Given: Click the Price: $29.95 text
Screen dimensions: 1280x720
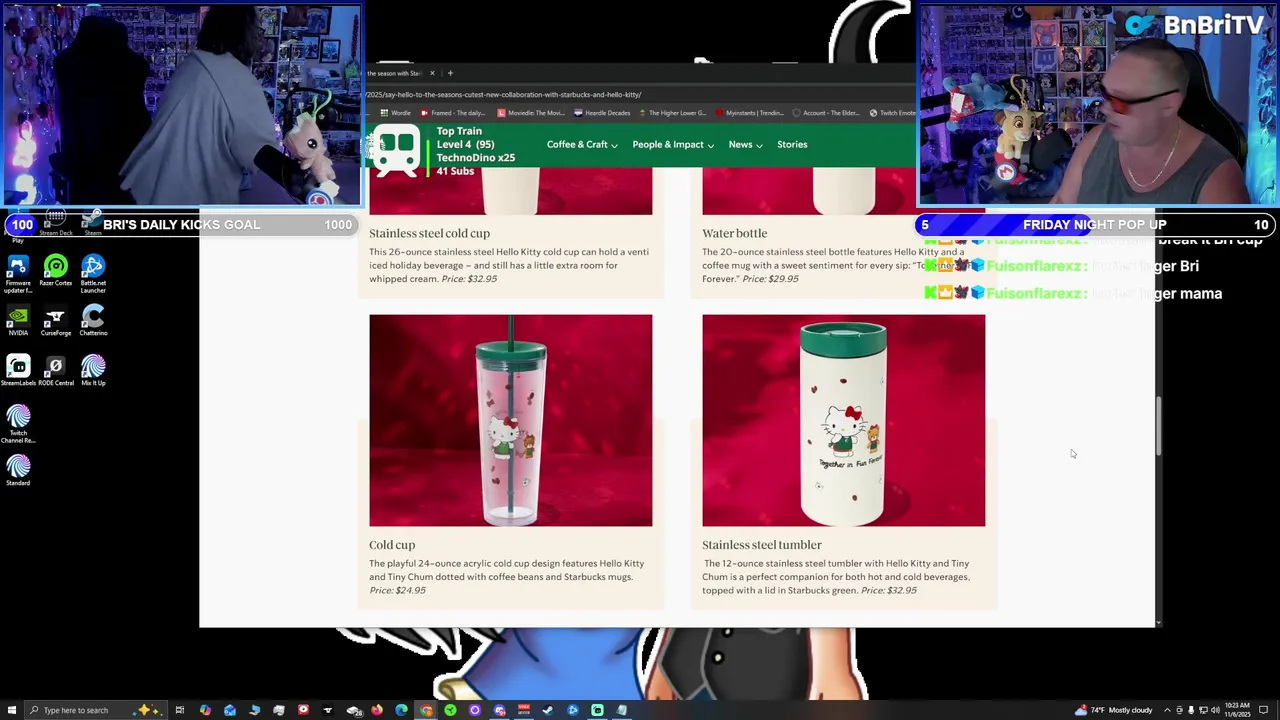Looking at the screenshot, I should tap(770, 279).
